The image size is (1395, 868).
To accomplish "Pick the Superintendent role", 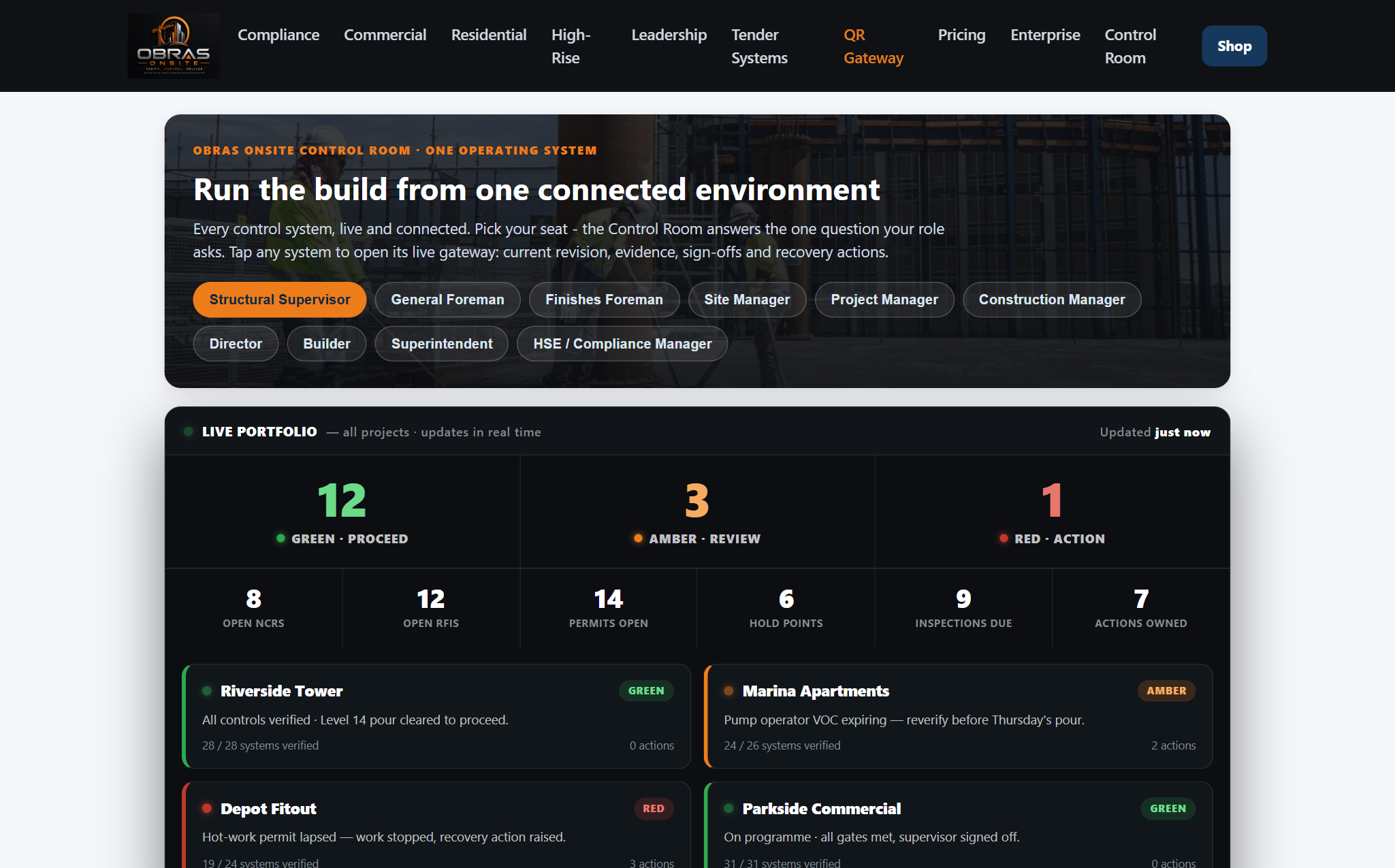I will pyautogui.click(x=442, y=344).
